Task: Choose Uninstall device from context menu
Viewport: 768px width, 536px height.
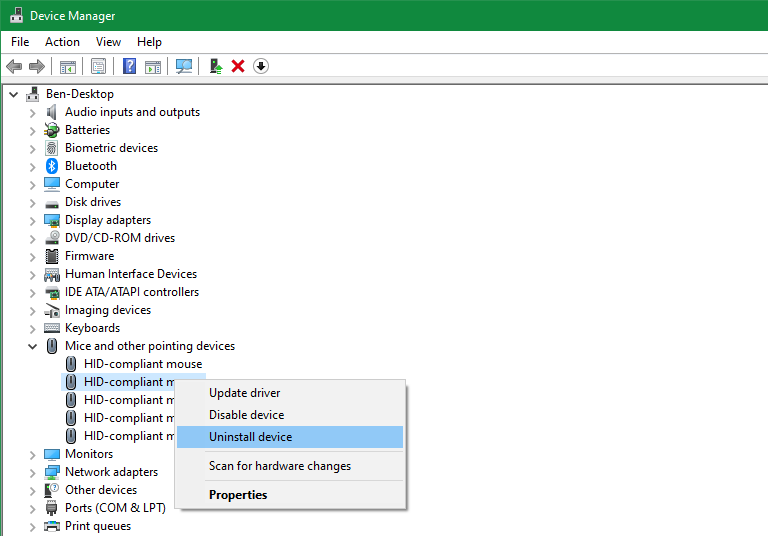Action: tap(250, 437)
